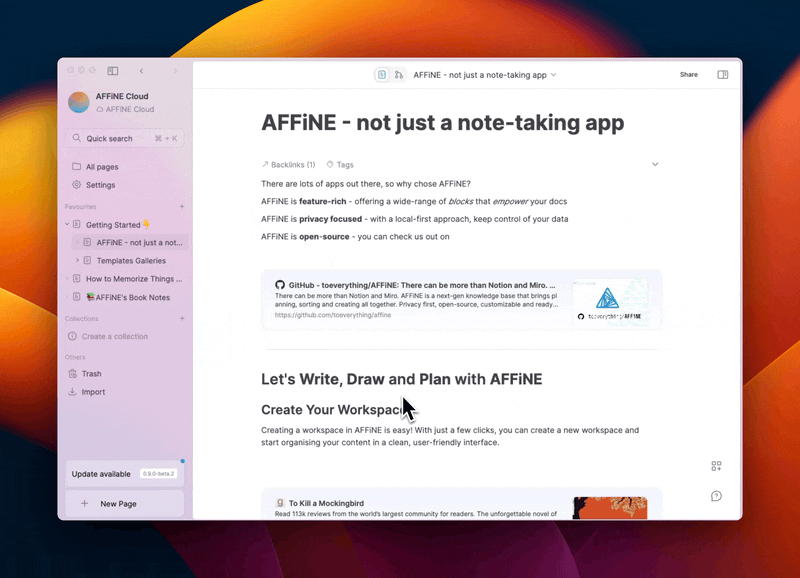
Task: Click the 'open-source' paragraph line
Action: point(355,237)
